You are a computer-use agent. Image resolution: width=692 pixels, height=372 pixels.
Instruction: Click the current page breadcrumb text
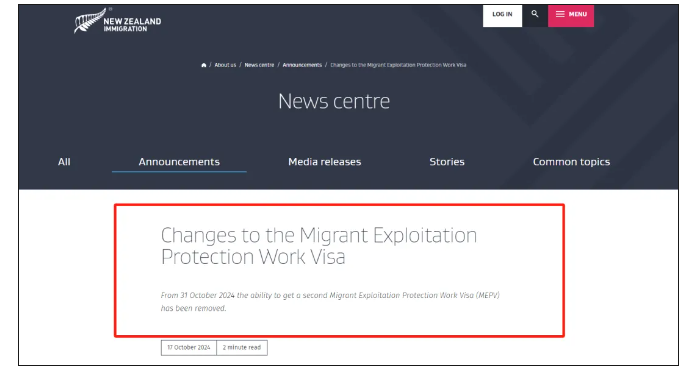pos(398,65)
